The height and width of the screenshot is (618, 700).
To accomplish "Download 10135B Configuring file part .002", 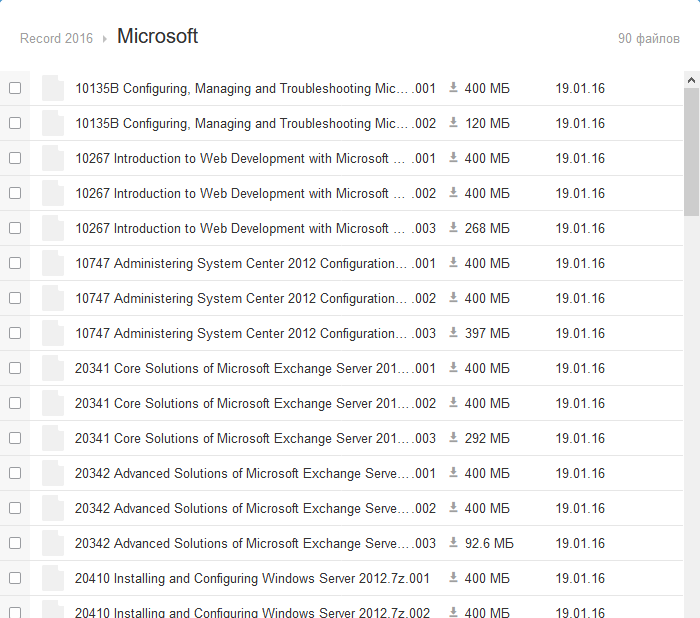I will pos(453,123).
